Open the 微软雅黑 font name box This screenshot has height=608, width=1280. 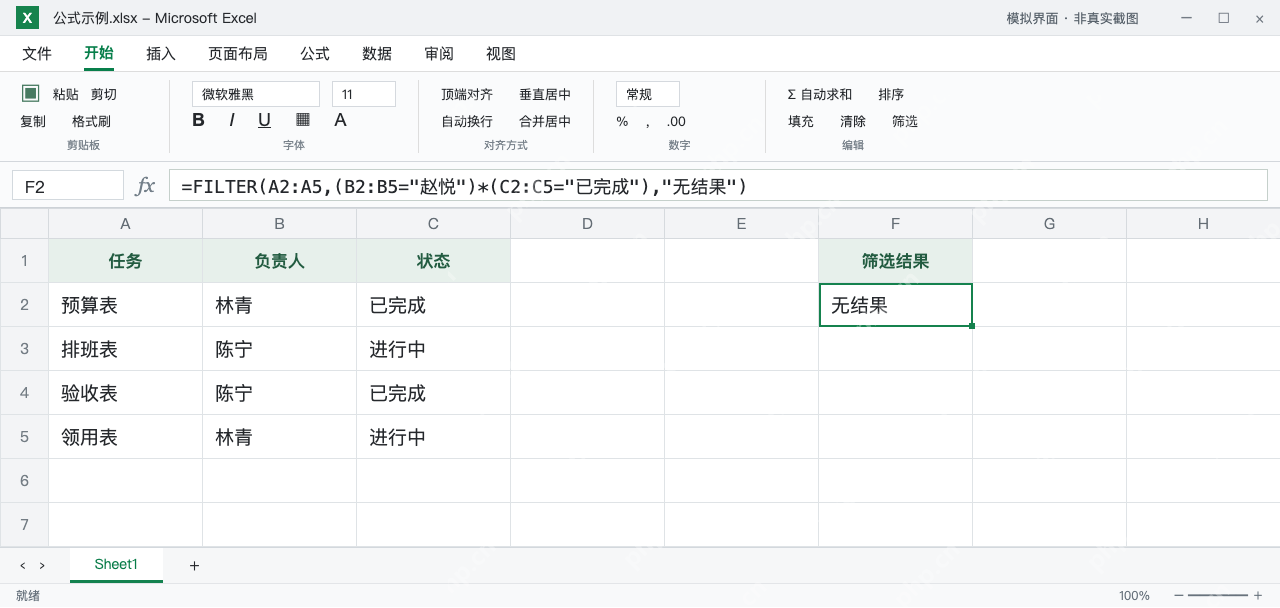coord(256,94)
